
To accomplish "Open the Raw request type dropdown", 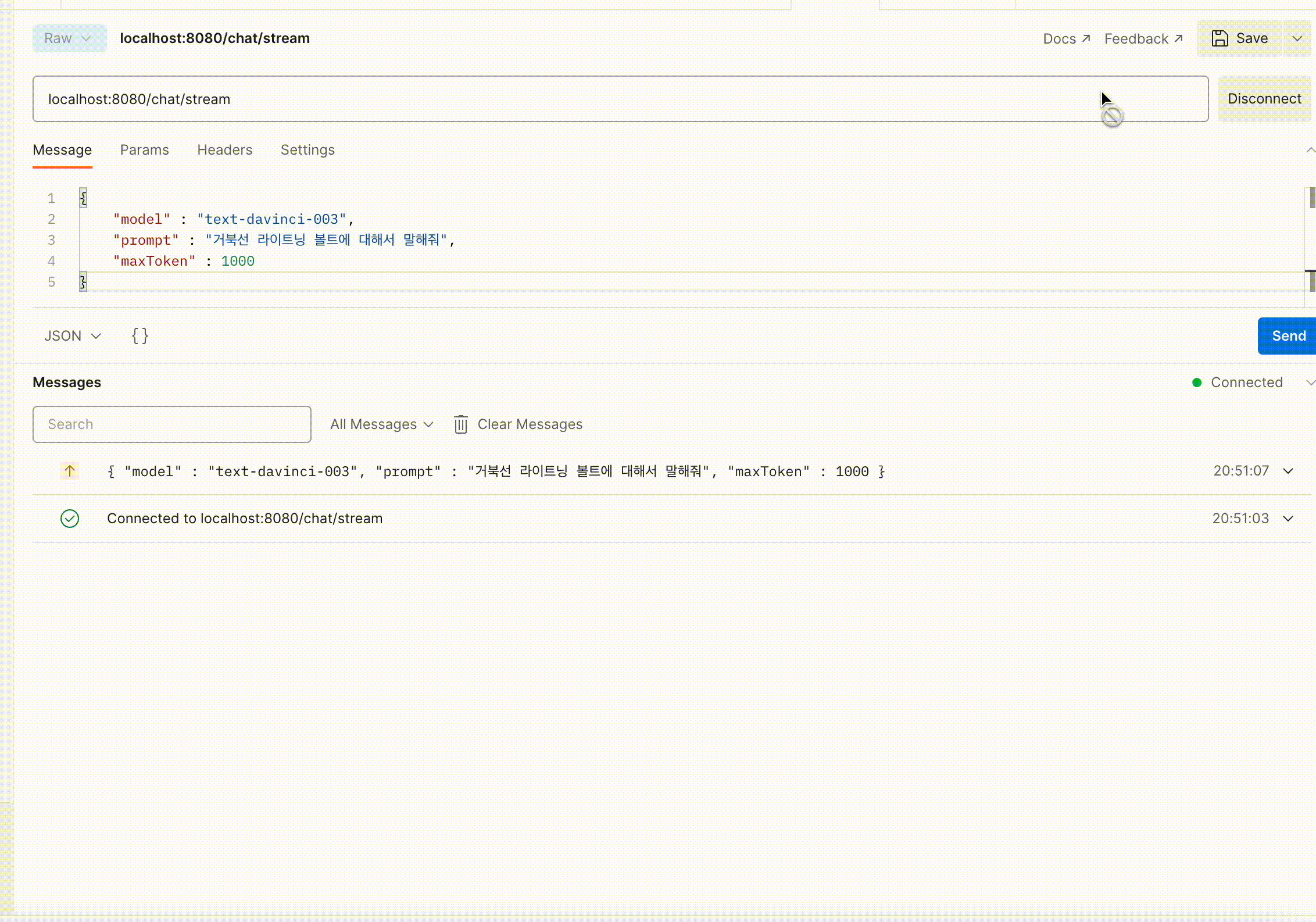I will coord(69,38).
